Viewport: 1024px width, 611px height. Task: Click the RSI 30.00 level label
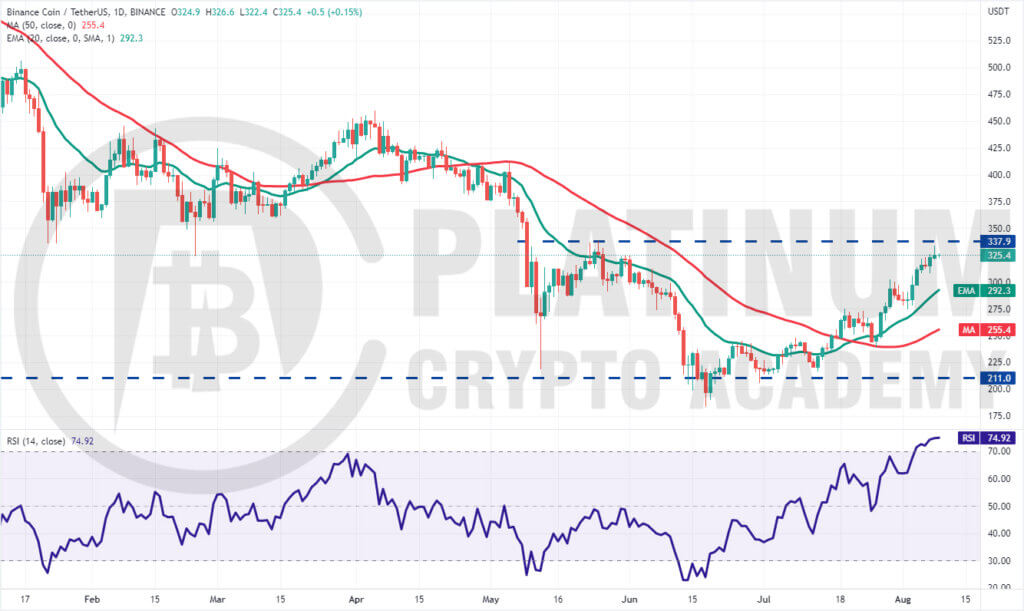click(999, 561)
